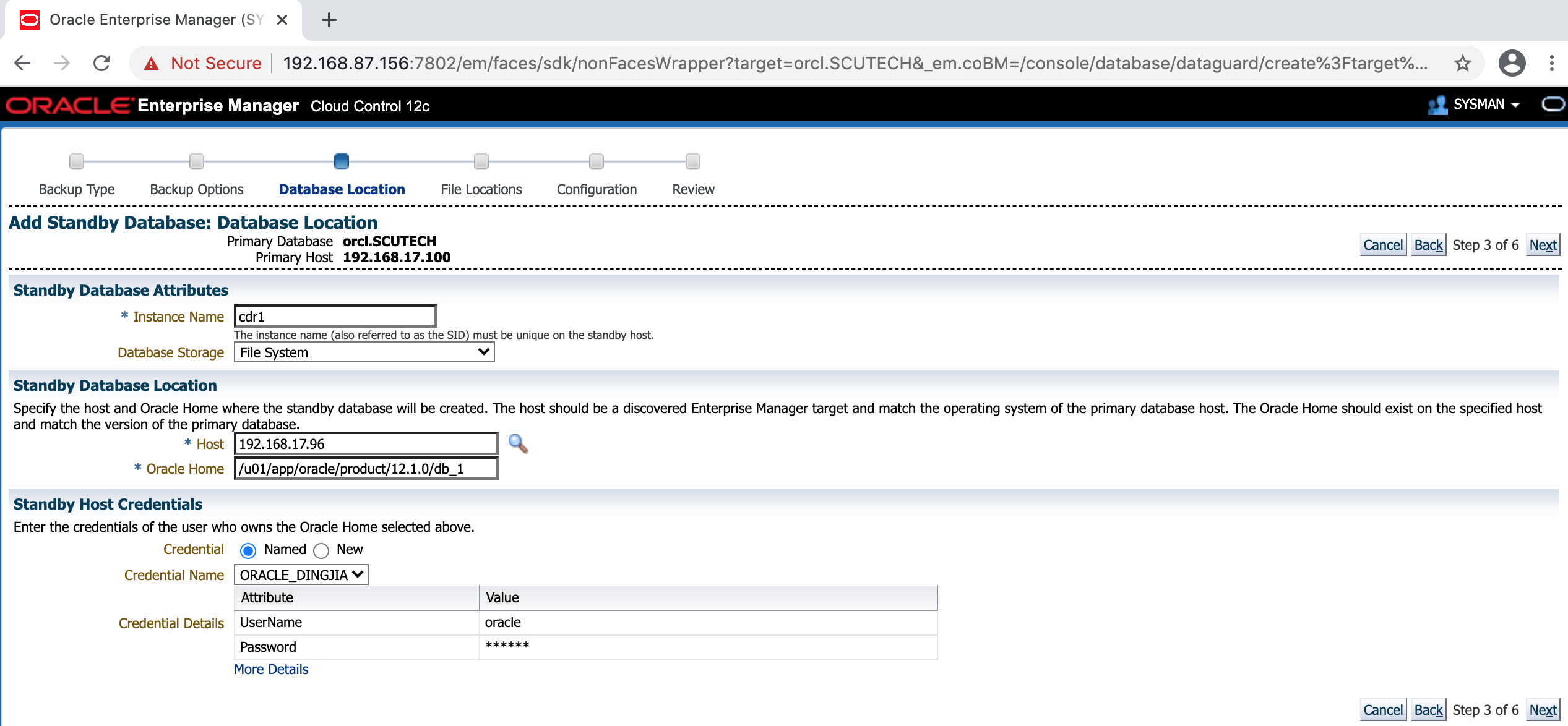Open the More Details link
Screen dimensions: 1568x726
(271, 669)
